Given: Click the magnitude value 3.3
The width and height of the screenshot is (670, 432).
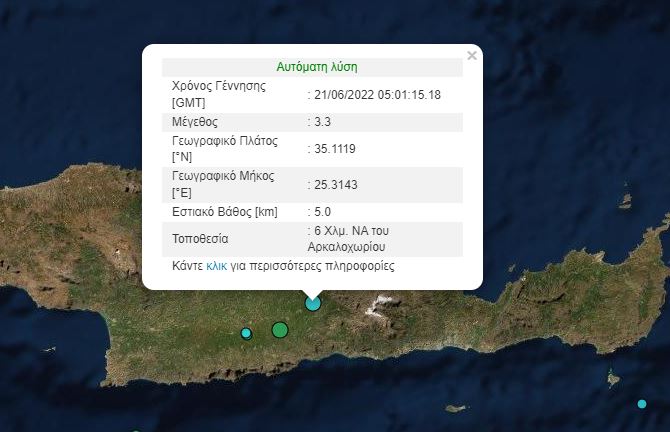Looking at the screenshot, I should pyautogui.click(x=323, y=122).
